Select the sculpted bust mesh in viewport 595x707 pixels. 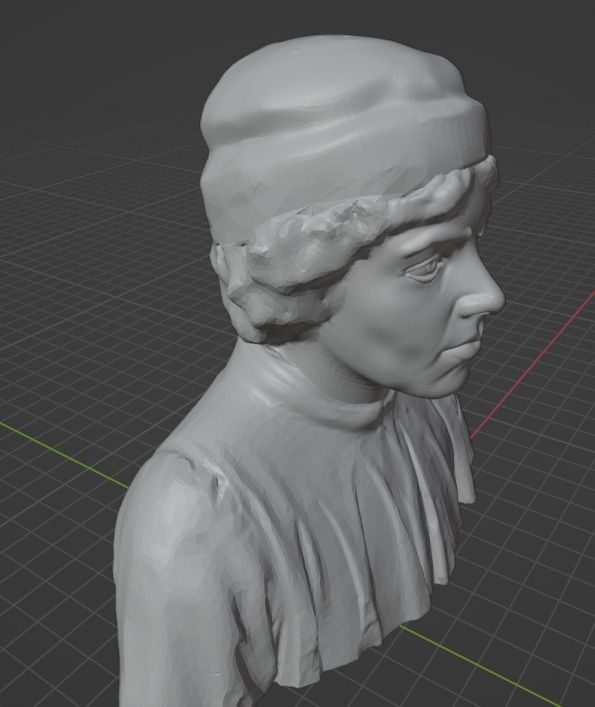click(x=311, y=370)
